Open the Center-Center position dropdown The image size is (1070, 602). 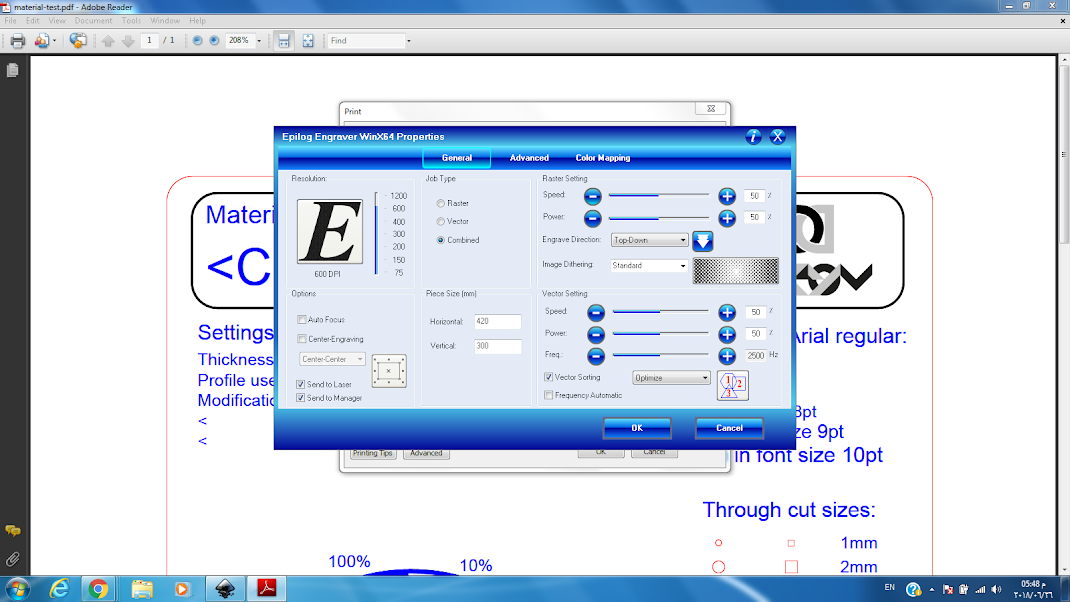tap(332, 359)
